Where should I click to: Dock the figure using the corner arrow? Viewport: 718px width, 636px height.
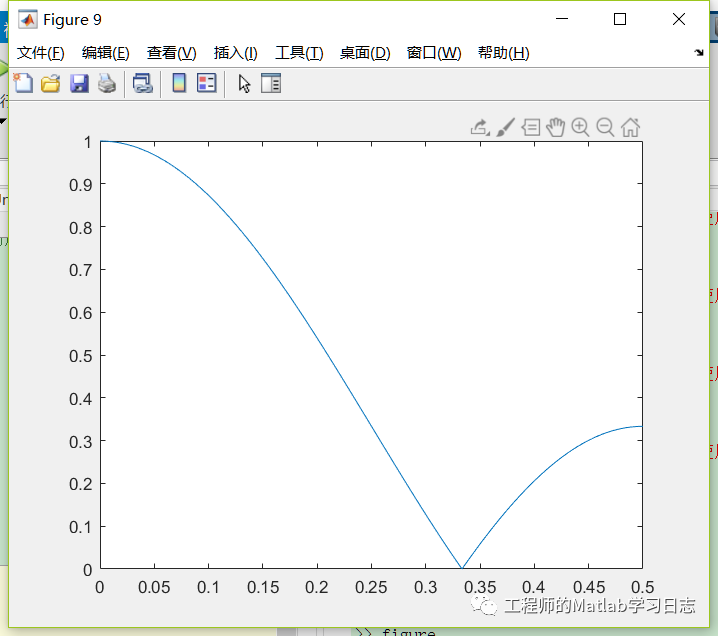click(x=699, y=53)
